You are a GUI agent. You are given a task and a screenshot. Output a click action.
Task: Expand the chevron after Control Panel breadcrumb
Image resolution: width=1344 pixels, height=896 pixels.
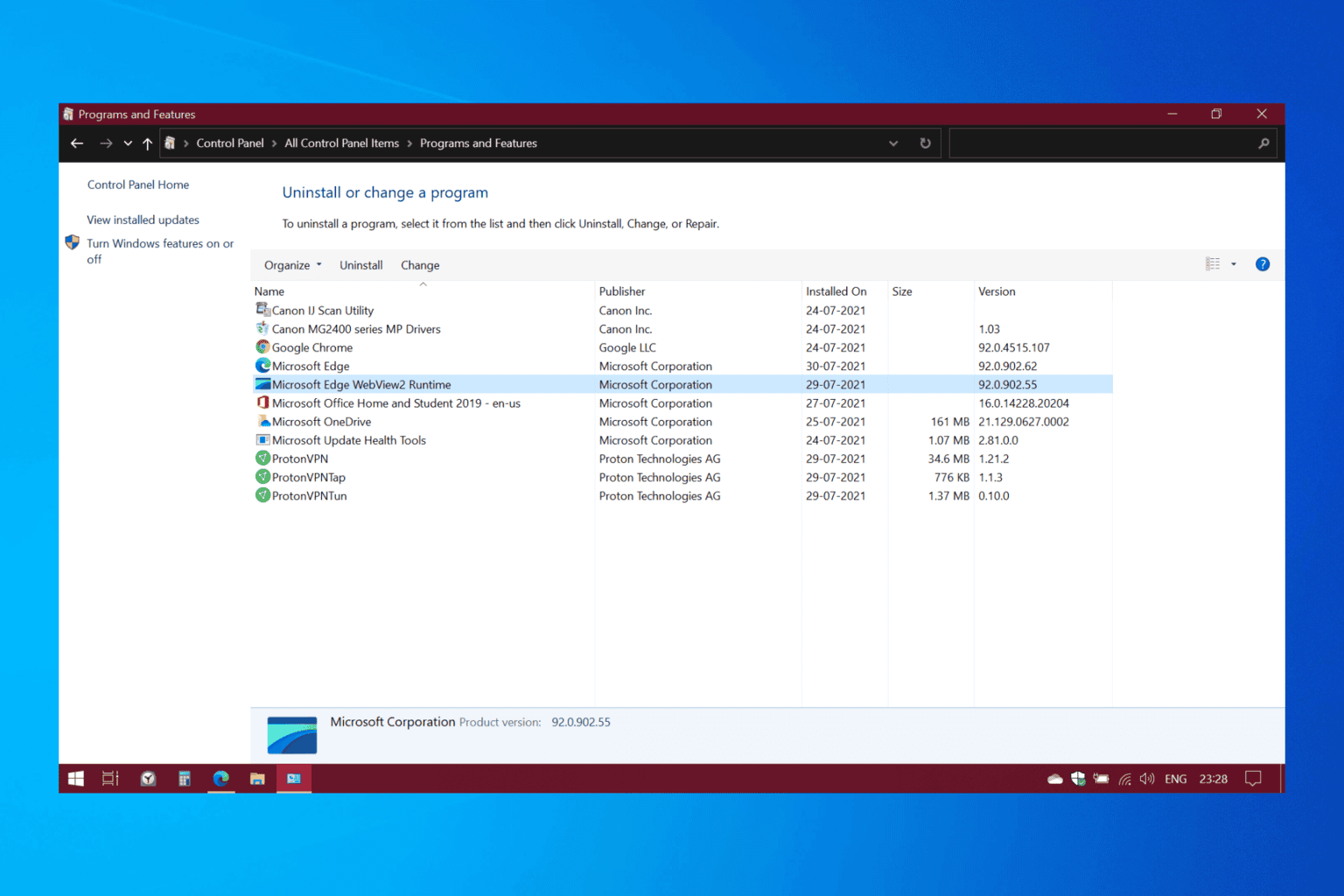274,143
